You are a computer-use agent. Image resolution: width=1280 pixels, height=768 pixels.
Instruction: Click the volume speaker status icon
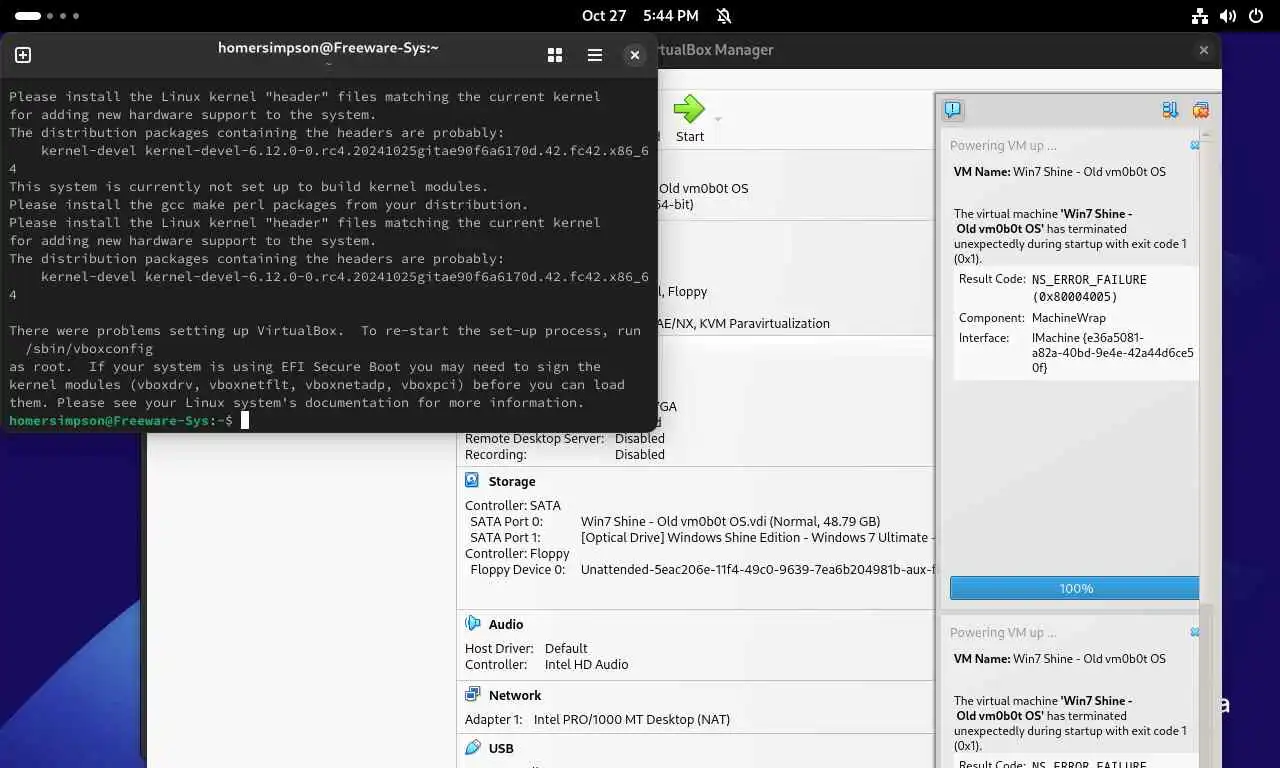[1228, 16]
